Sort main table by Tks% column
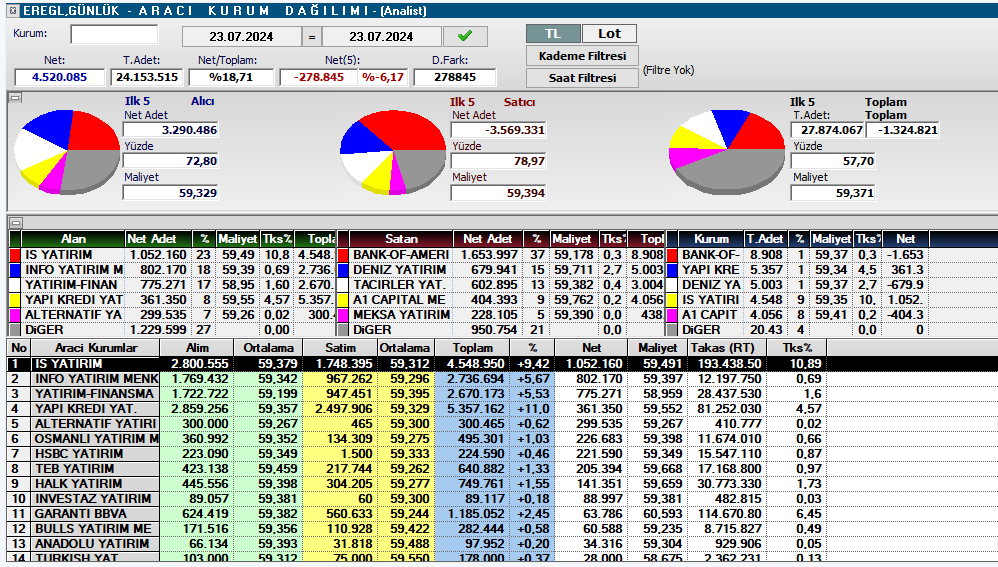This screenshot has width=998, height=567. click(797, 347)
